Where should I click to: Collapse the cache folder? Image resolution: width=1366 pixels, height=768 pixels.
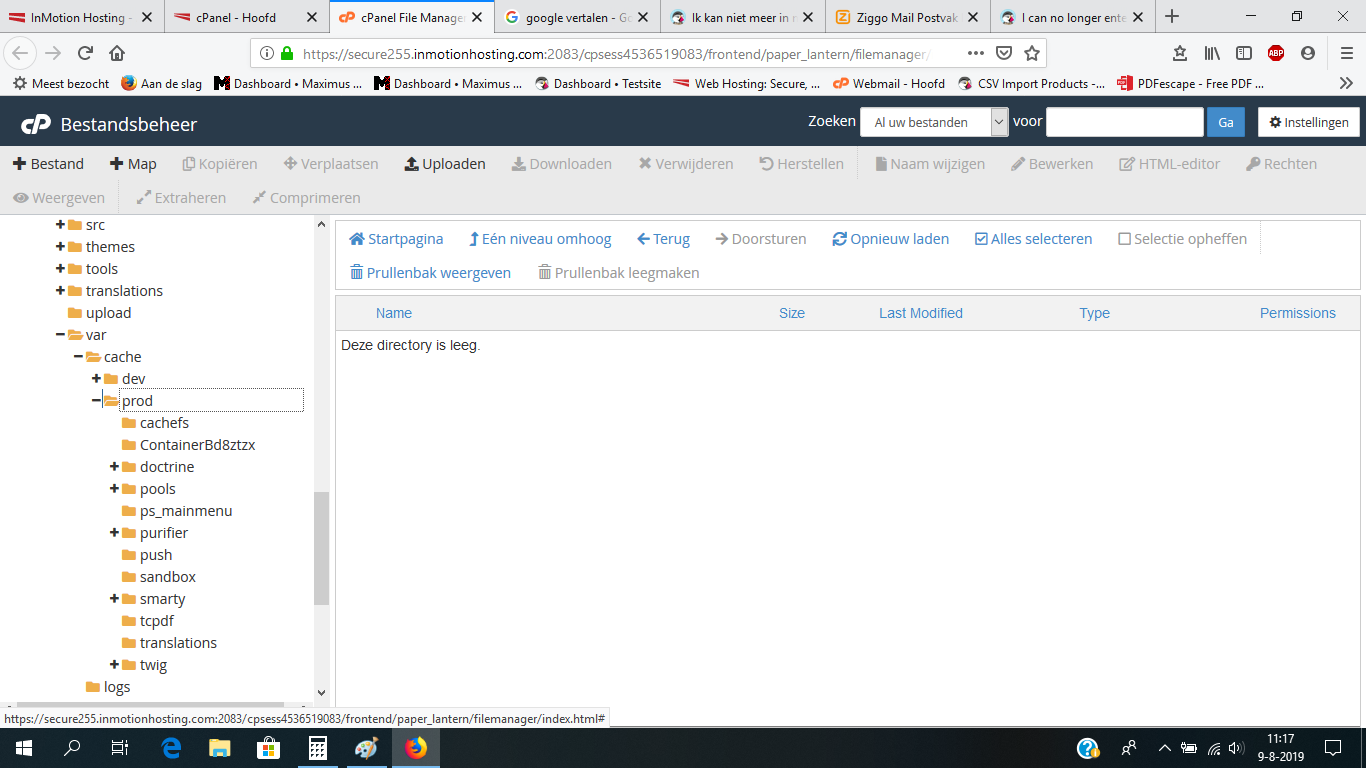tap(79, 357)
